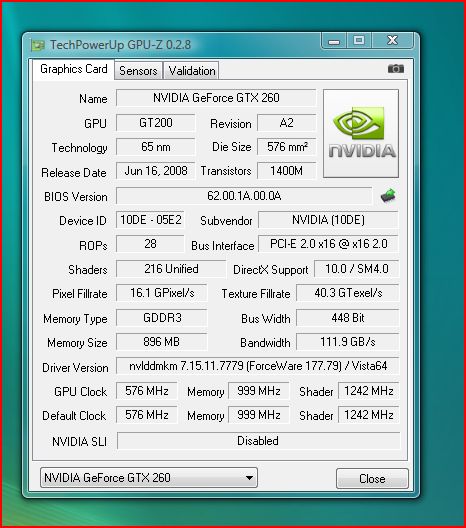Click the Bandwidth field 111.9 GB/s
Viewport: 466px width, 528px height.
[x=348, y=342]
